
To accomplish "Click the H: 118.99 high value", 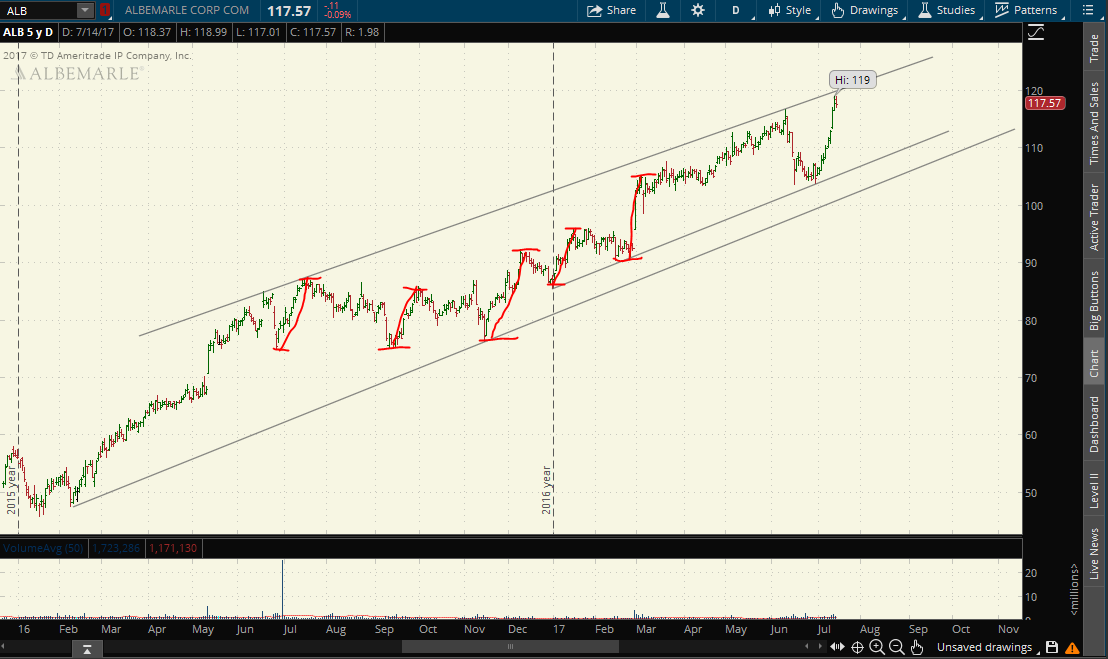I will coord(203,32).
